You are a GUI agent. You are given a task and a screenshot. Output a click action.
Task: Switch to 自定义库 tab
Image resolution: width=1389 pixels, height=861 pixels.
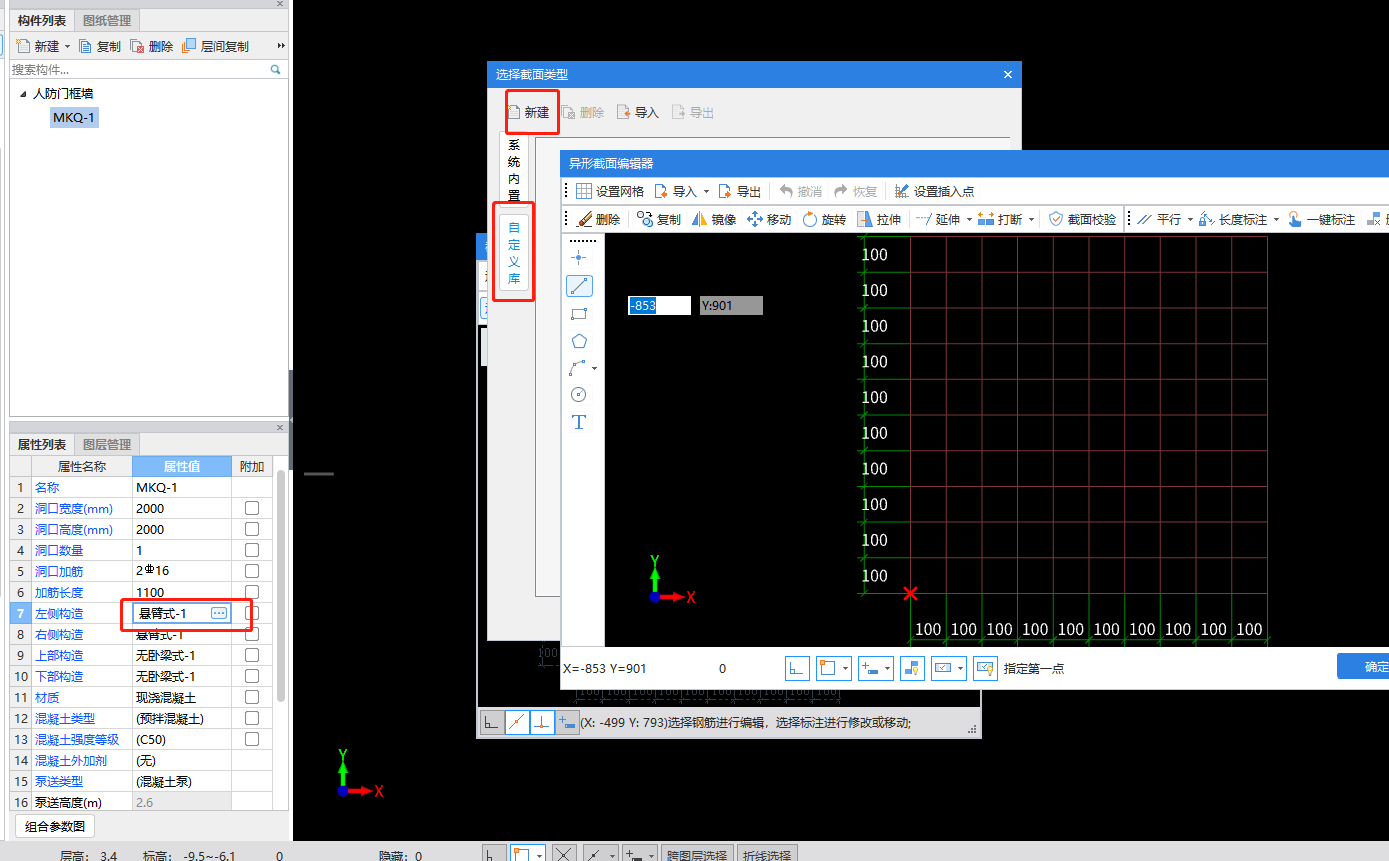(x=514, y=253)
